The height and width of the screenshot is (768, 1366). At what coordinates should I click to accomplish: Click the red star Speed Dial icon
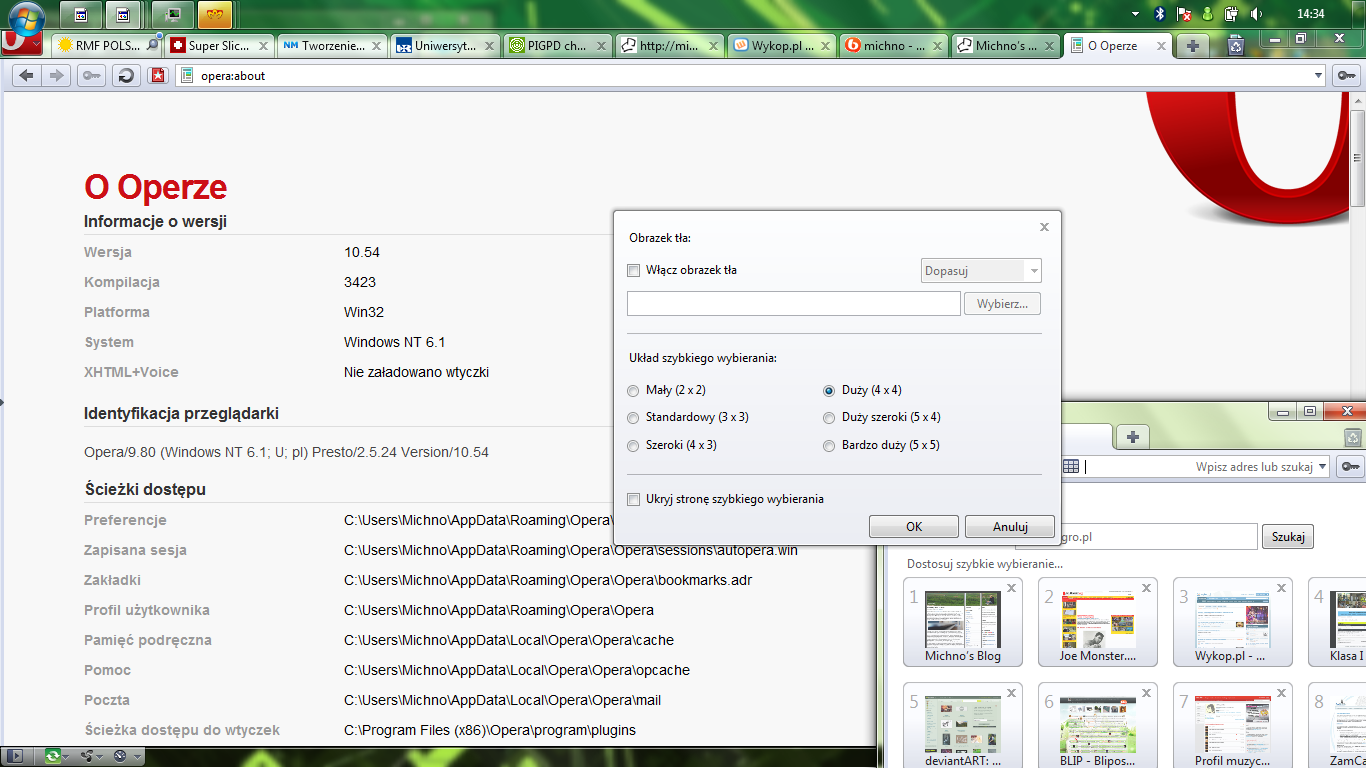point(157,76)
